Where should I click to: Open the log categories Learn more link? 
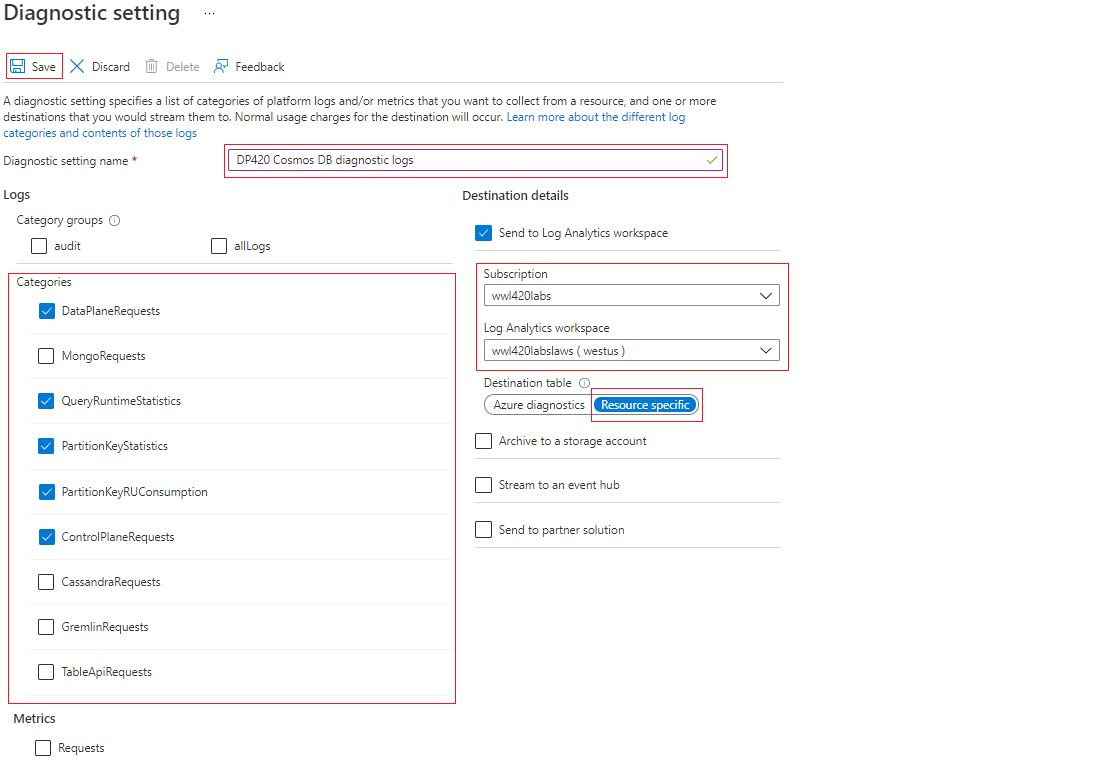[596, 116]
